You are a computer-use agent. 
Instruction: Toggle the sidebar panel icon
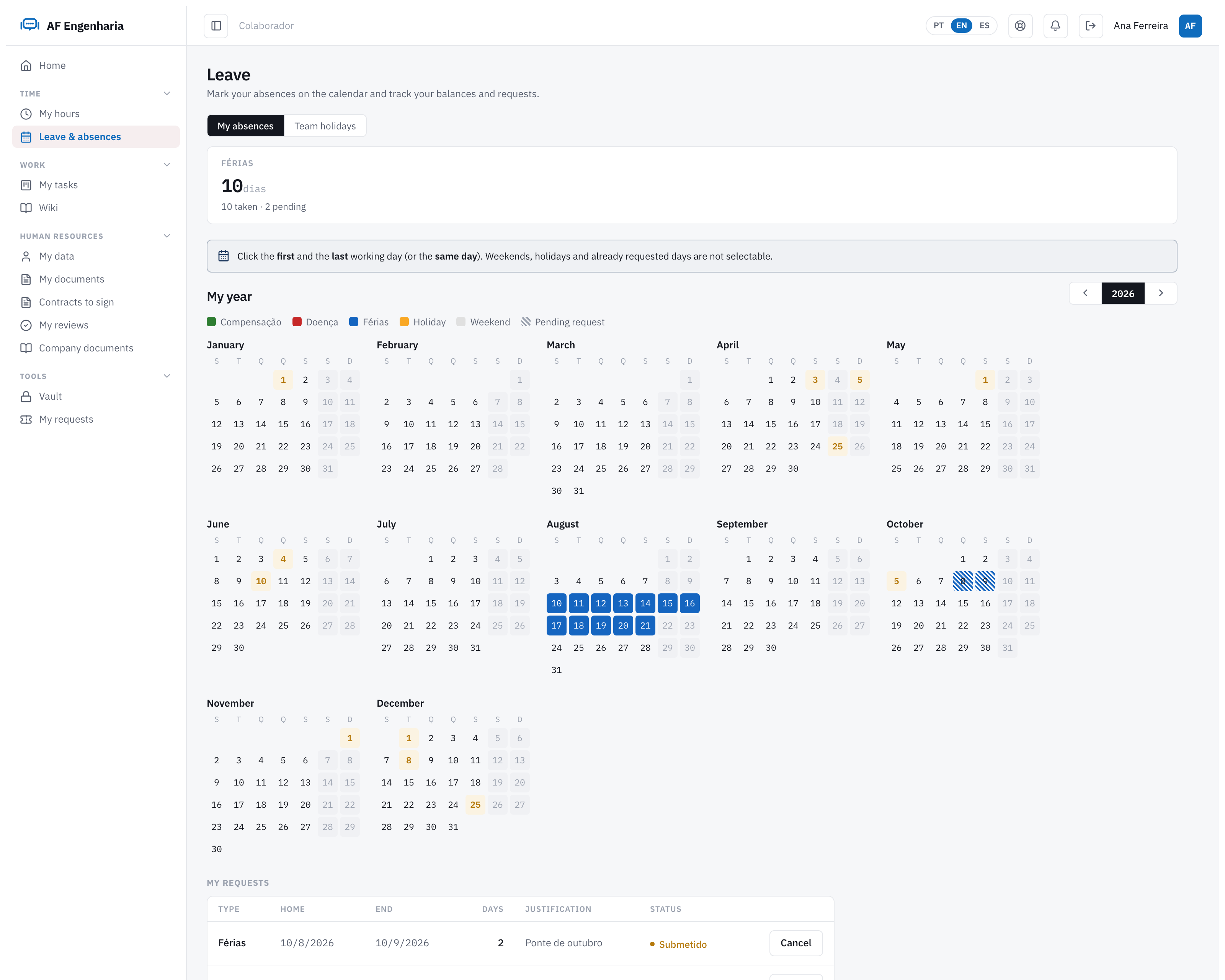point(216,26)
